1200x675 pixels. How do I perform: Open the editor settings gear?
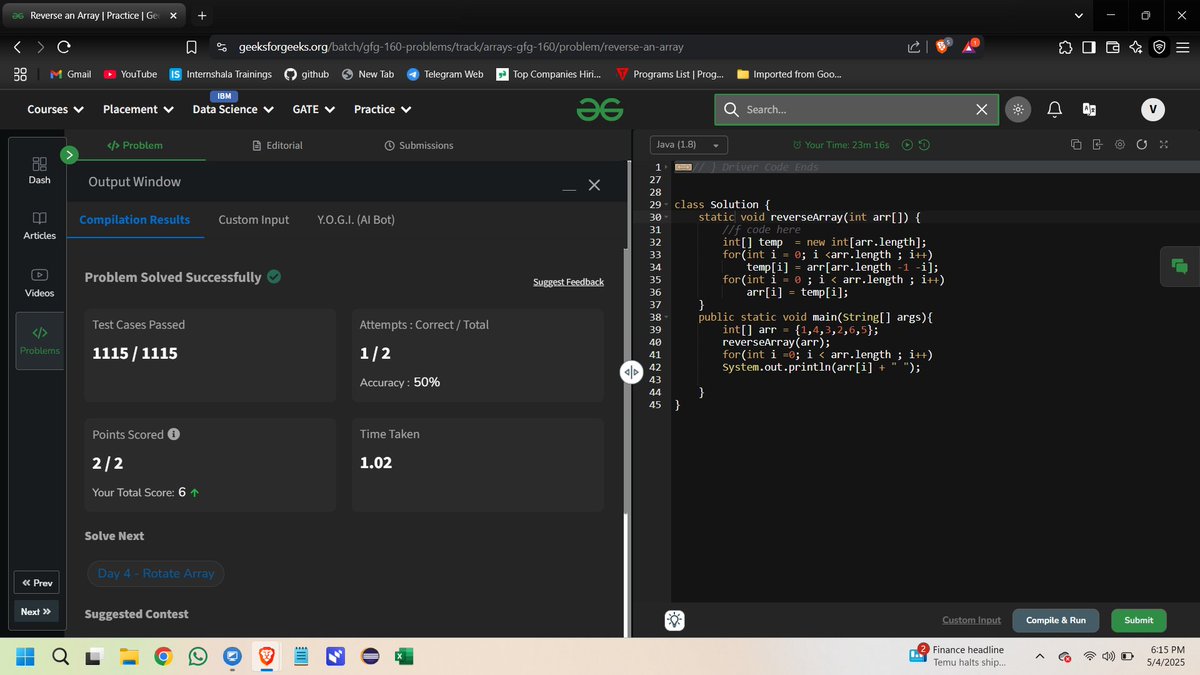point(1119,144)
